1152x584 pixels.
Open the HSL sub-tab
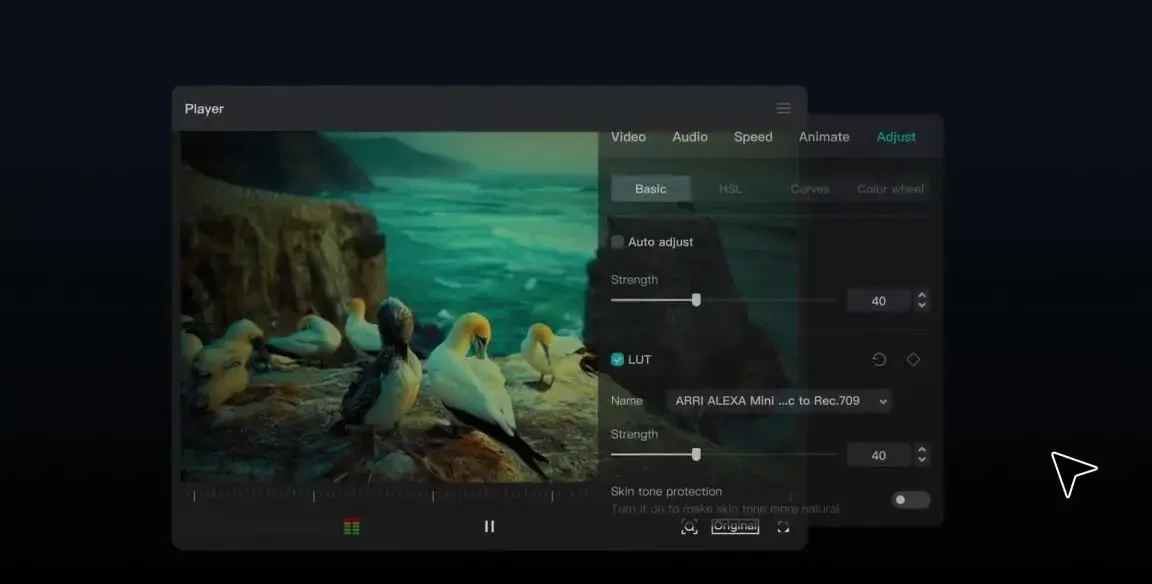click(730, 189)
